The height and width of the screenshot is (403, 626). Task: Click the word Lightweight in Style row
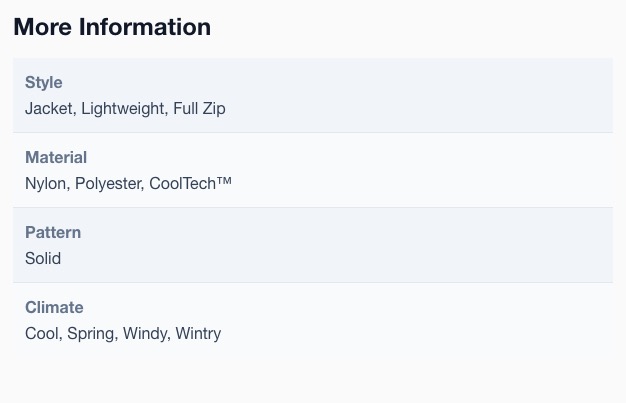pyautogui.click(x=123, y=109)
